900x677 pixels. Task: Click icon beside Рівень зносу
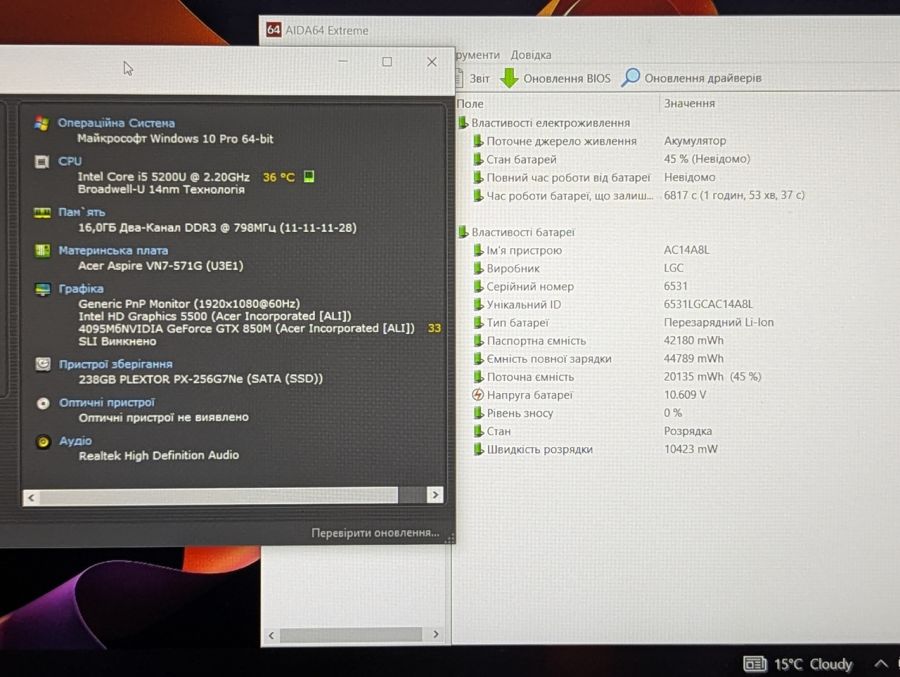(478, 413)
